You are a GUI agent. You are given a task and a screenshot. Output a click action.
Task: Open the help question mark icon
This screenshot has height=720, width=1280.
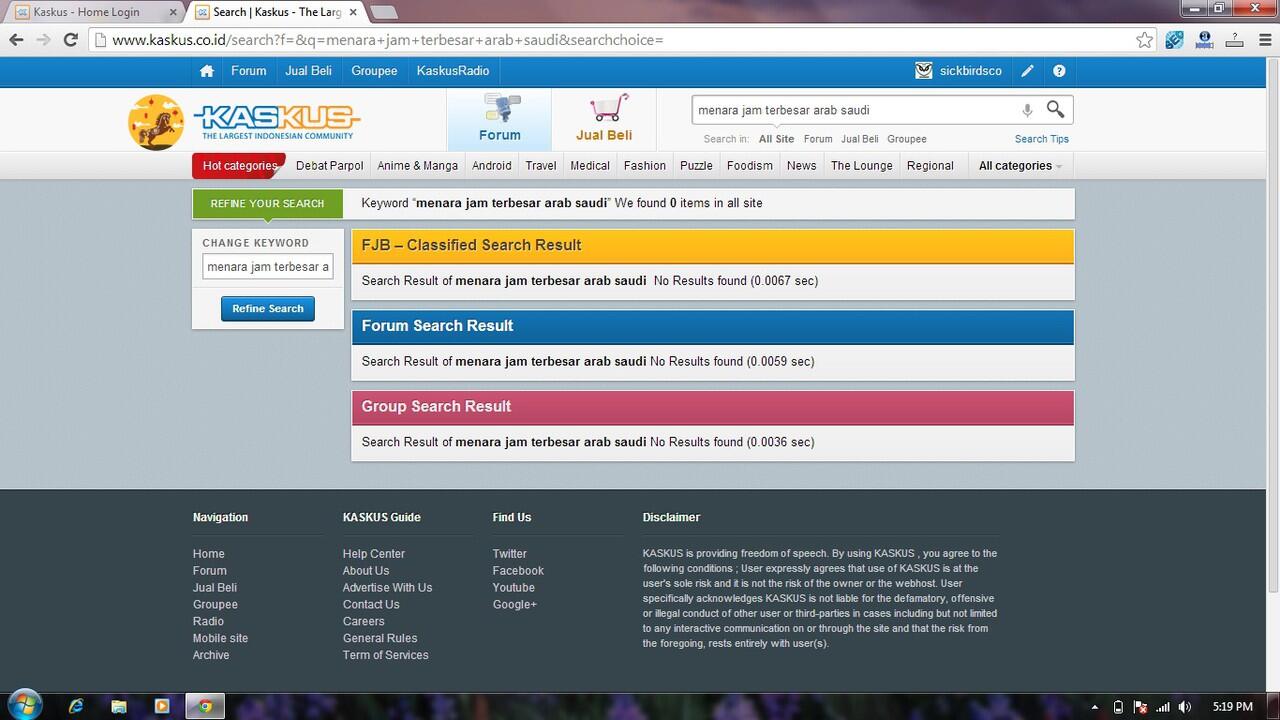point(1059,71)
